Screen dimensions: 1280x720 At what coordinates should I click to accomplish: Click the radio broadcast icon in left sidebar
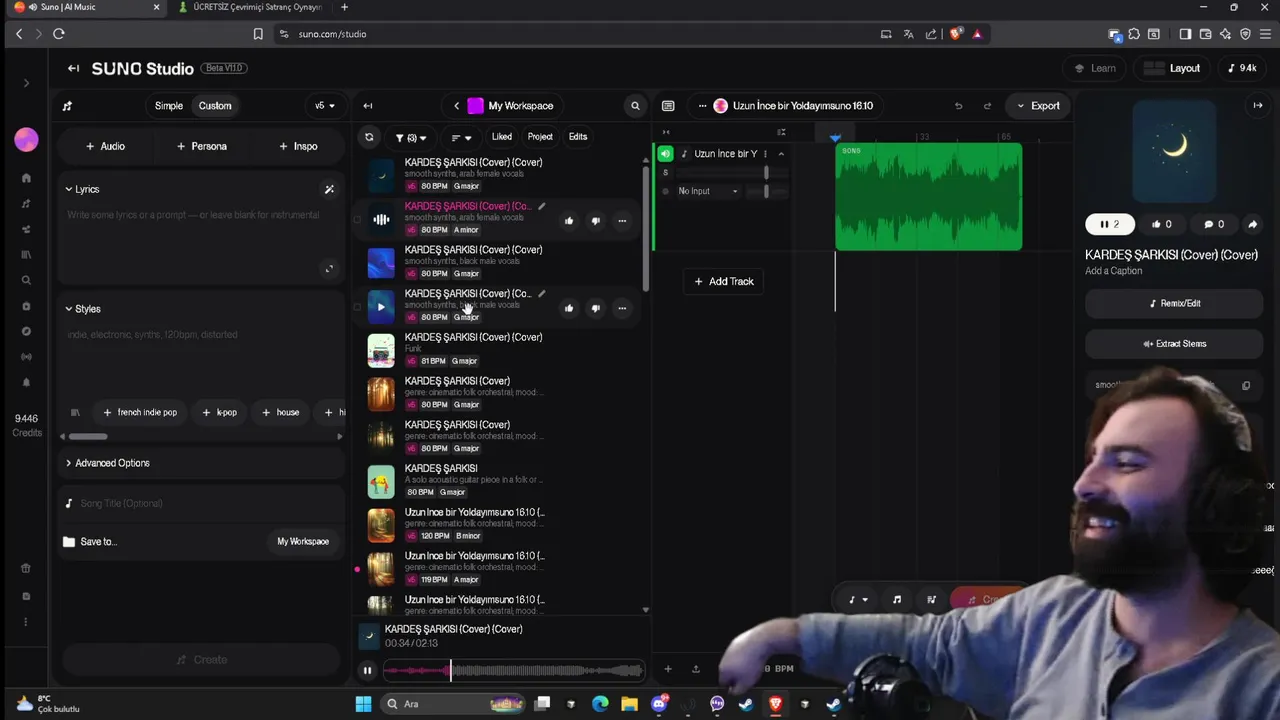tap(26, 357)
